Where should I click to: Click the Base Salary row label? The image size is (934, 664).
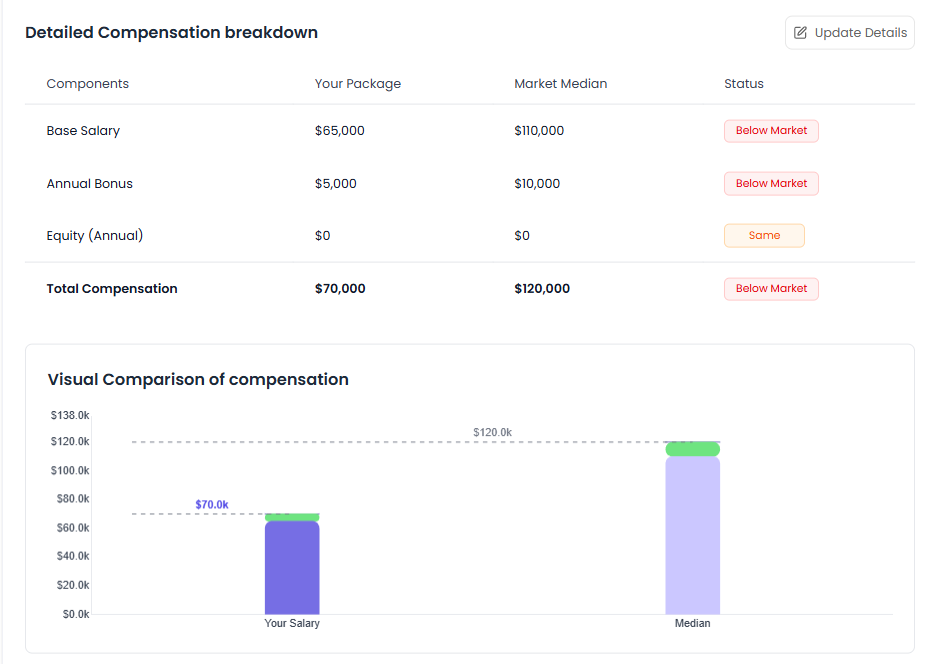(83, 131)
